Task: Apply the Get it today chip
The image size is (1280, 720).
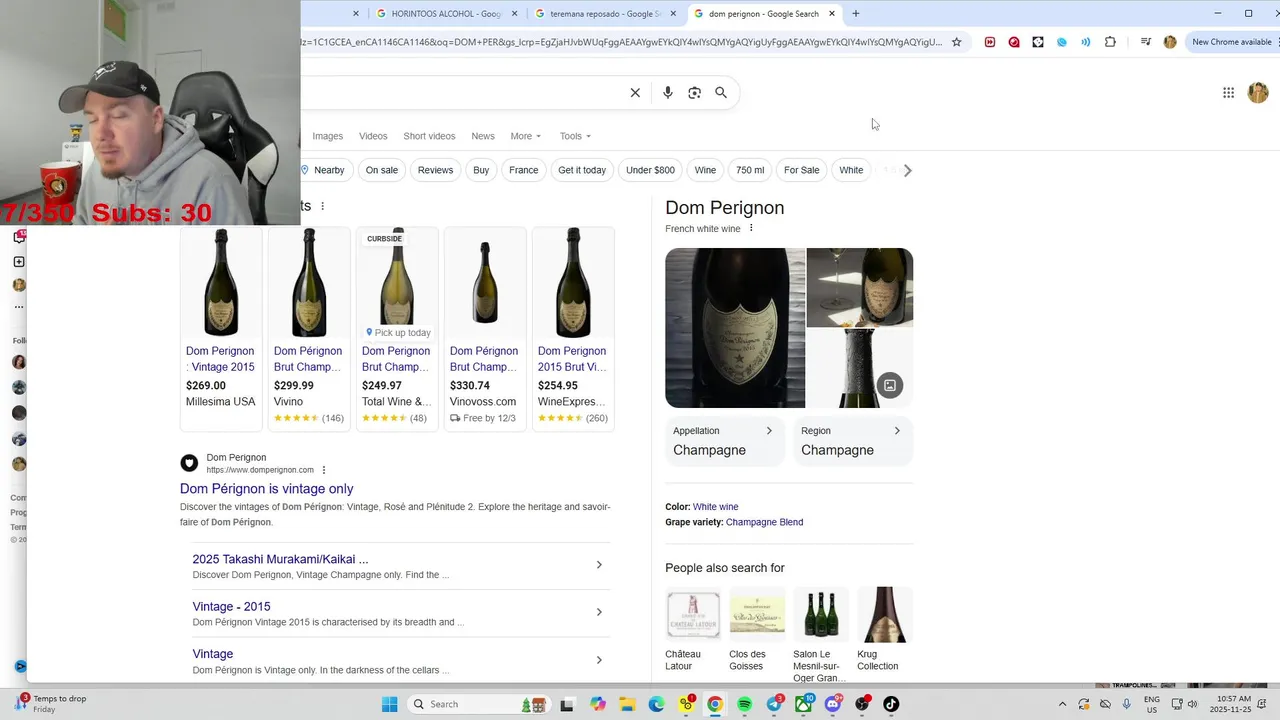Action: coord(582,170)
